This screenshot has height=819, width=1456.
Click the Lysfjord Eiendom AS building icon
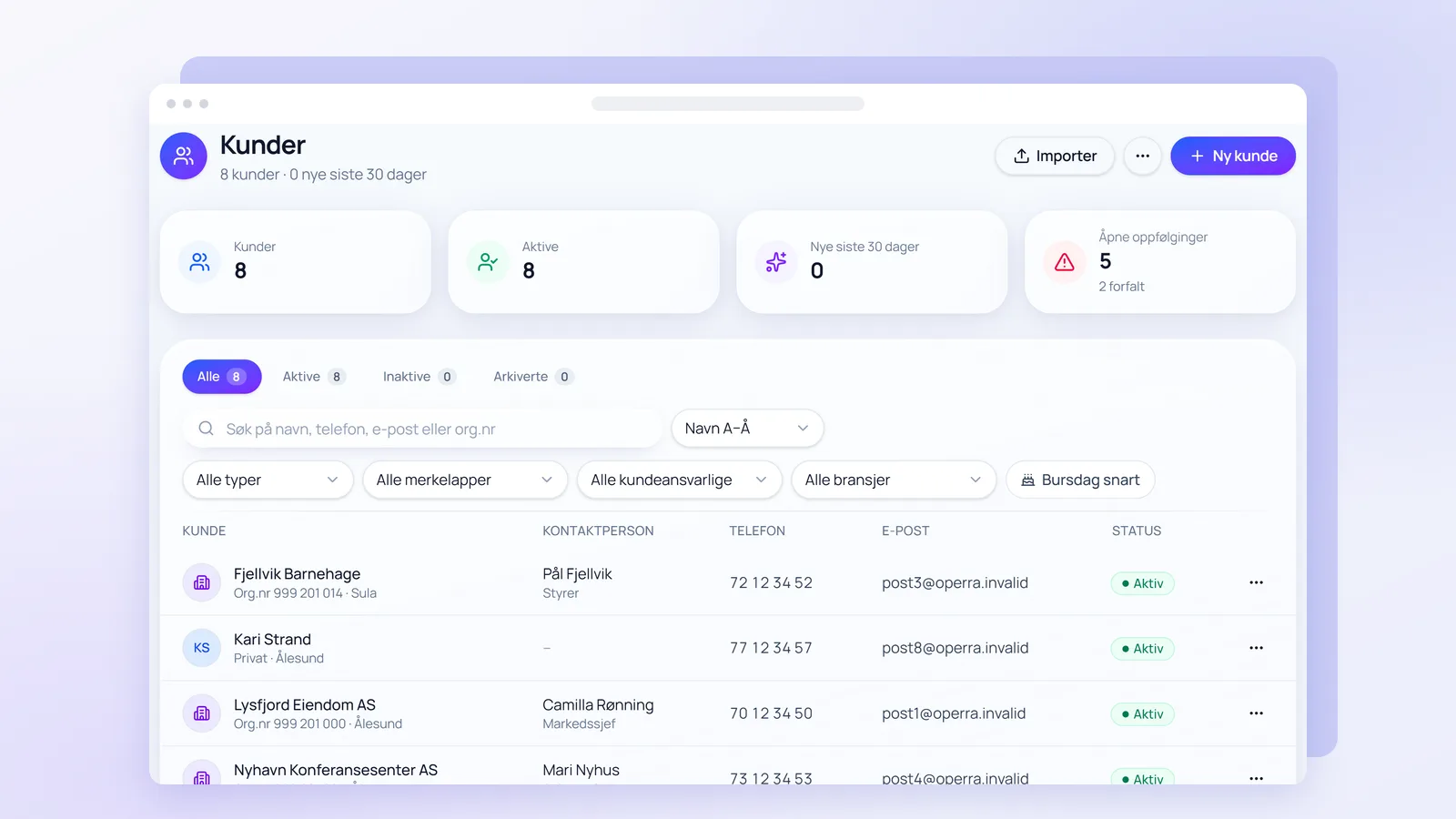tap(202, 713)
